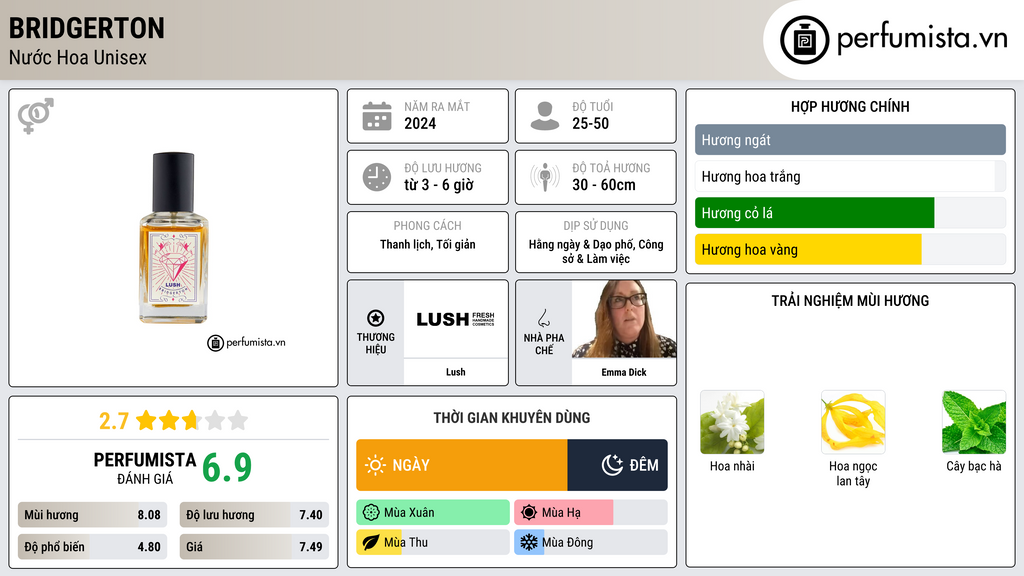
Task: Click the small perfumista.vn watermark under the bottle
Action: tap(246, 342)
